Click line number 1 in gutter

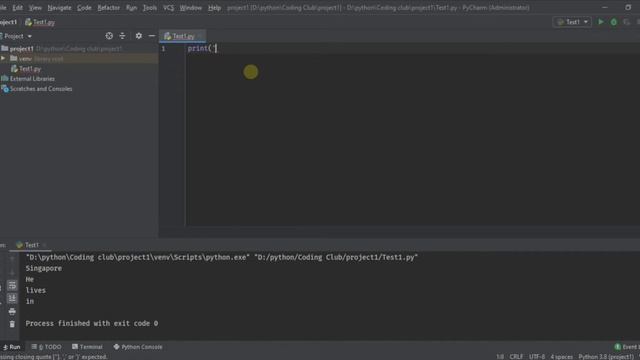pyautogui.click(x=164, y=49)
